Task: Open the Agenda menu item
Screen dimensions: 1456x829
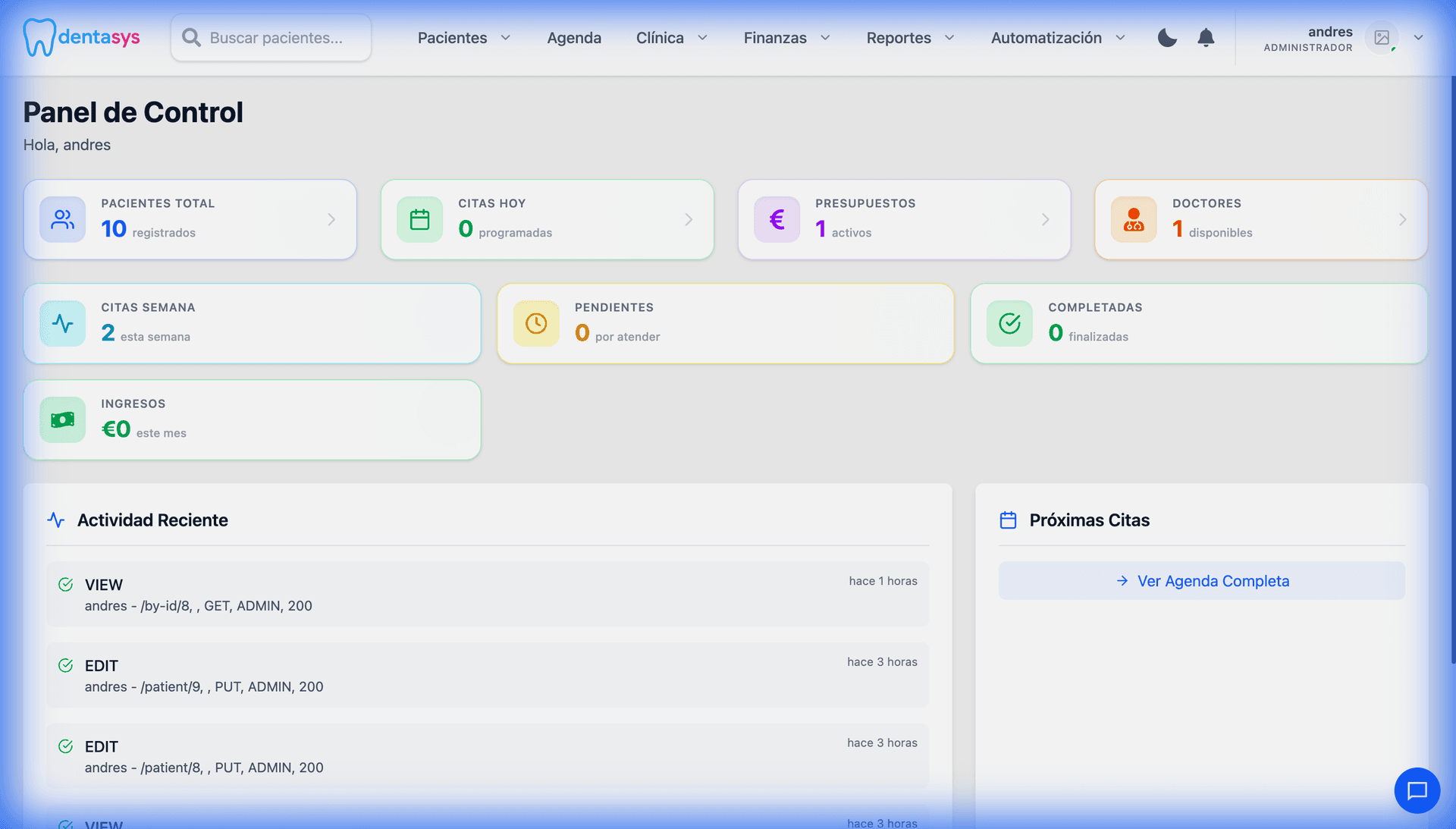Action: tap(574, 38)
